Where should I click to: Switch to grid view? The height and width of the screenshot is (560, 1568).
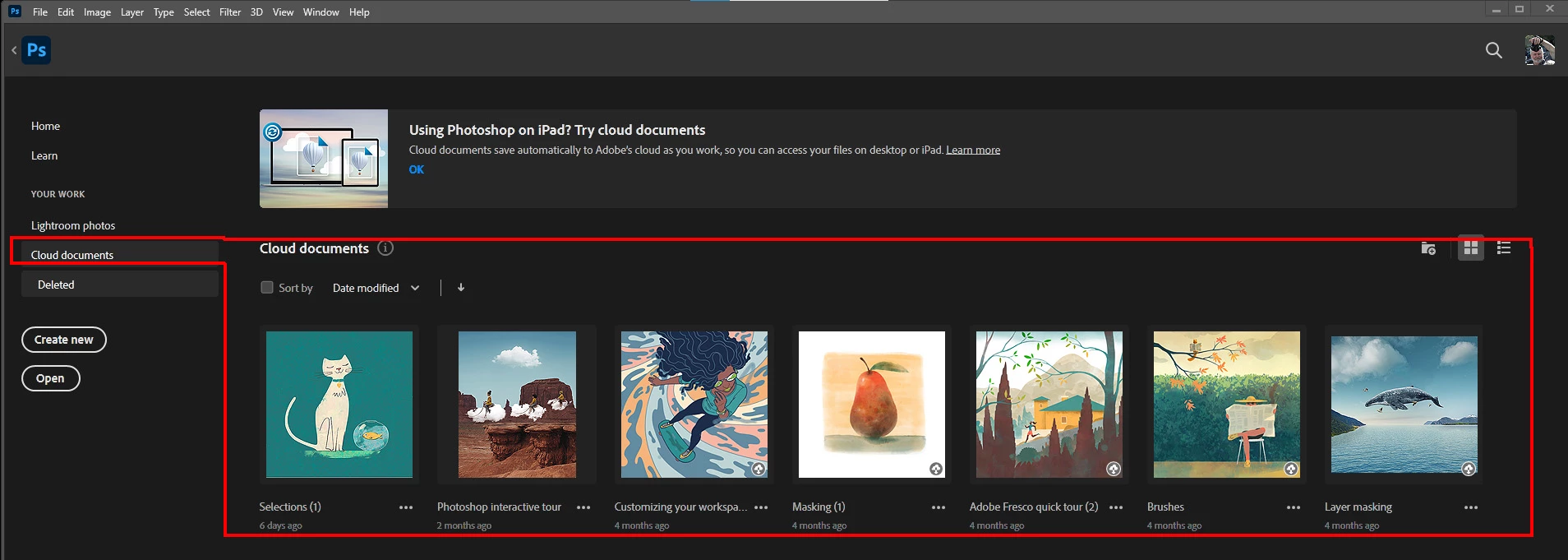point(1471,248)
